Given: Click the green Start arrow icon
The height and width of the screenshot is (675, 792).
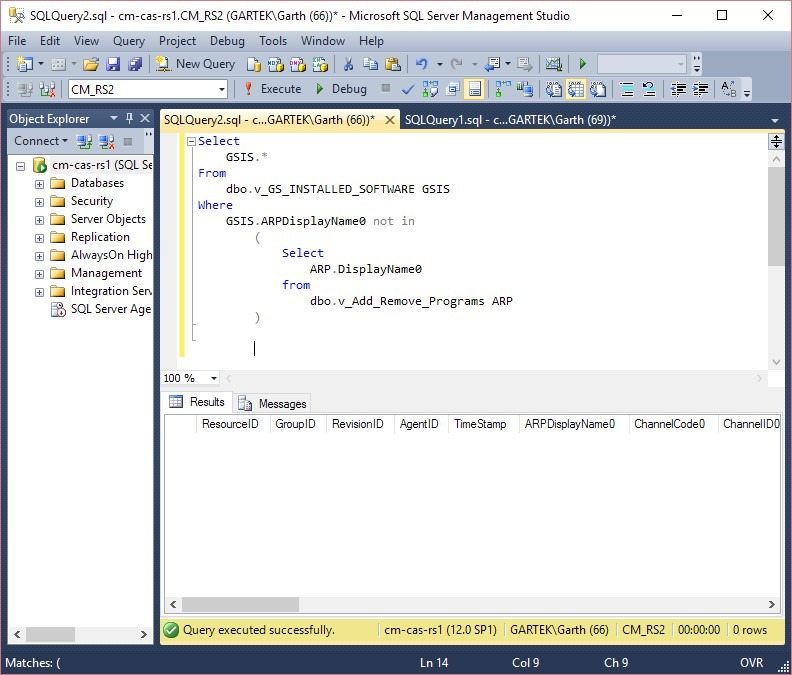Looking at the screenshot, I should 582,64.
